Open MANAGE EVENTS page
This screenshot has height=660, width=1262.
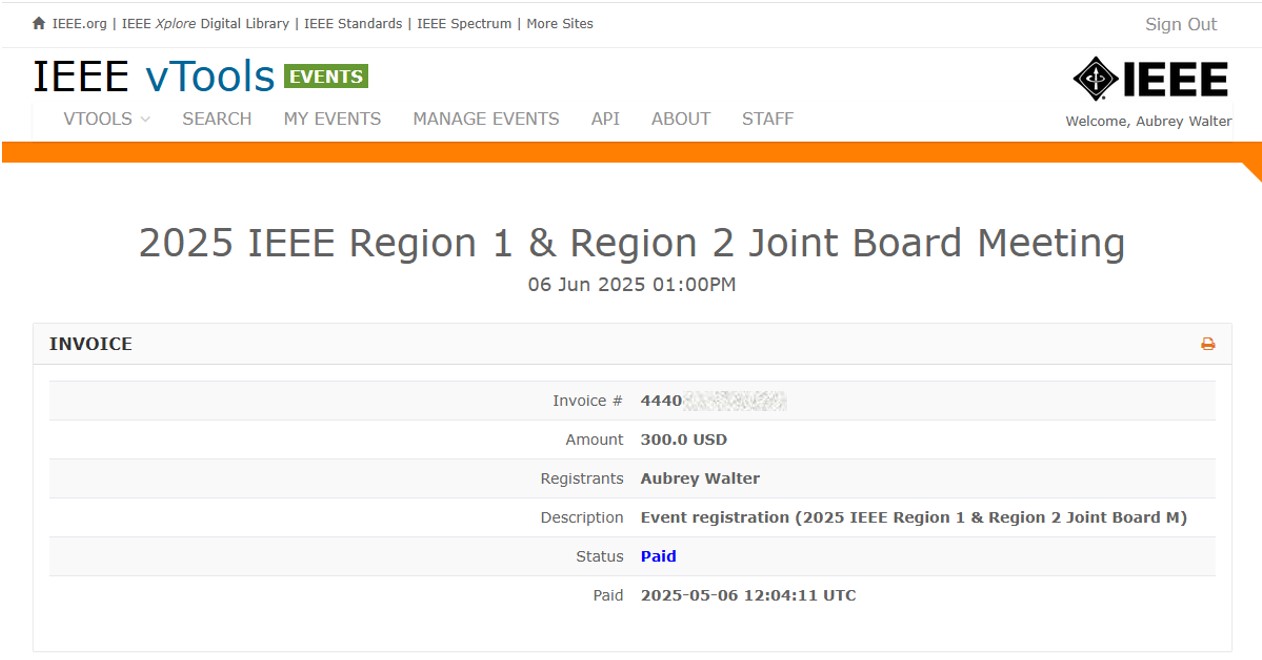486,119
